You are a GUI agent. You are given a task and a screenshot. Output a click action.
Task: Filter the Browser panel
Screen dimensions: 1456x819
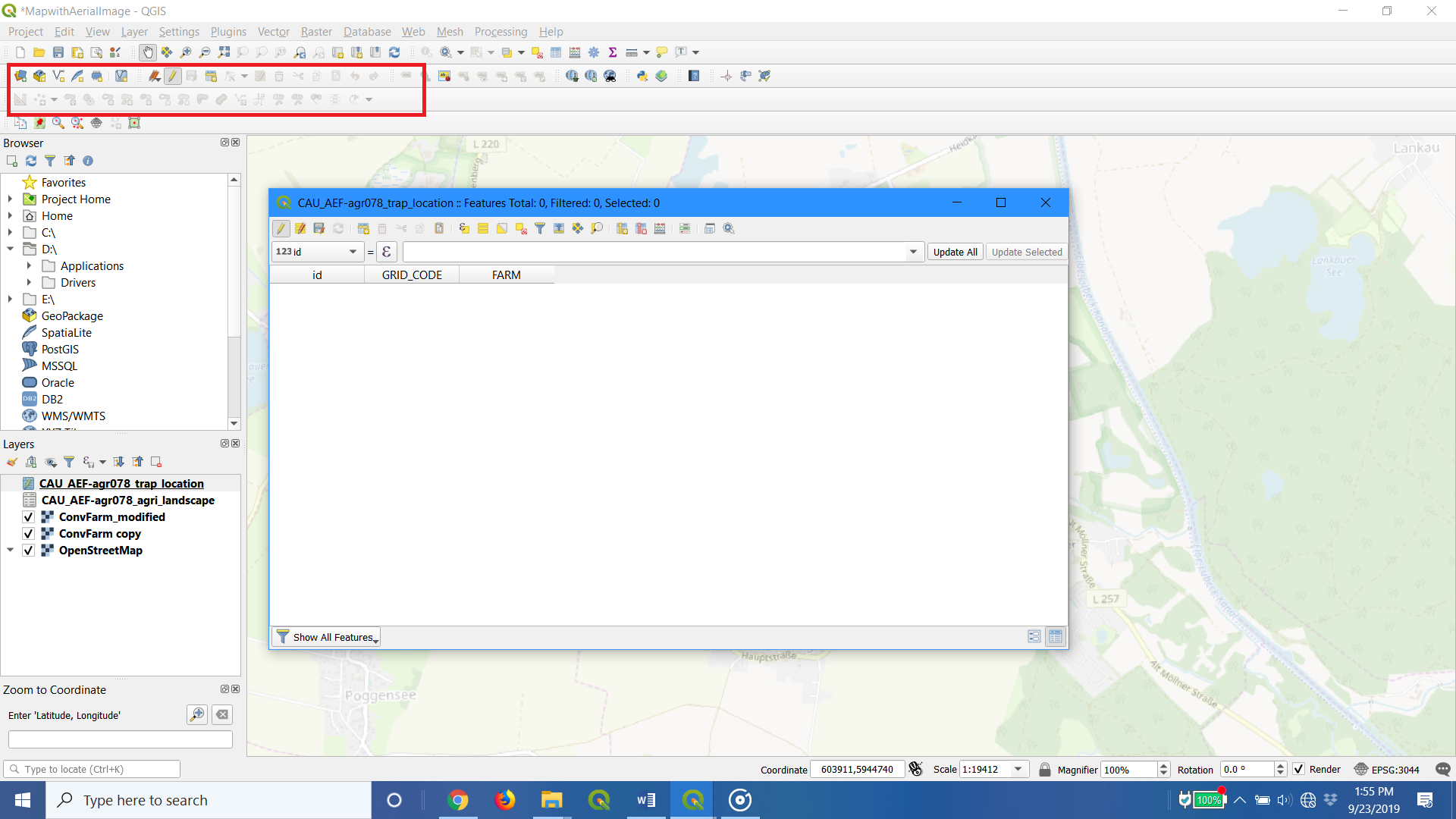pos(50,161)
